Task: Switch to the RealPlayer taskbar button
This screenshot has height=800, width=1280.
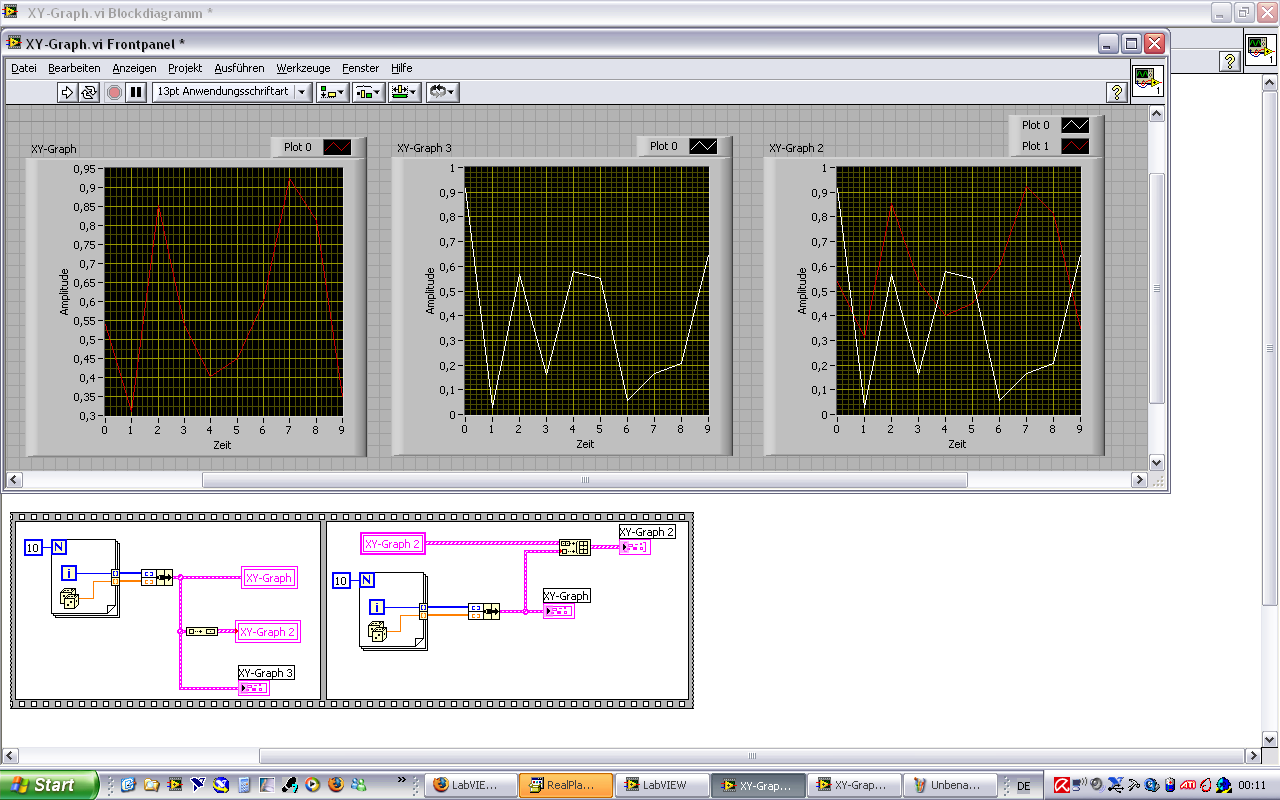Action: pos(565,785)
